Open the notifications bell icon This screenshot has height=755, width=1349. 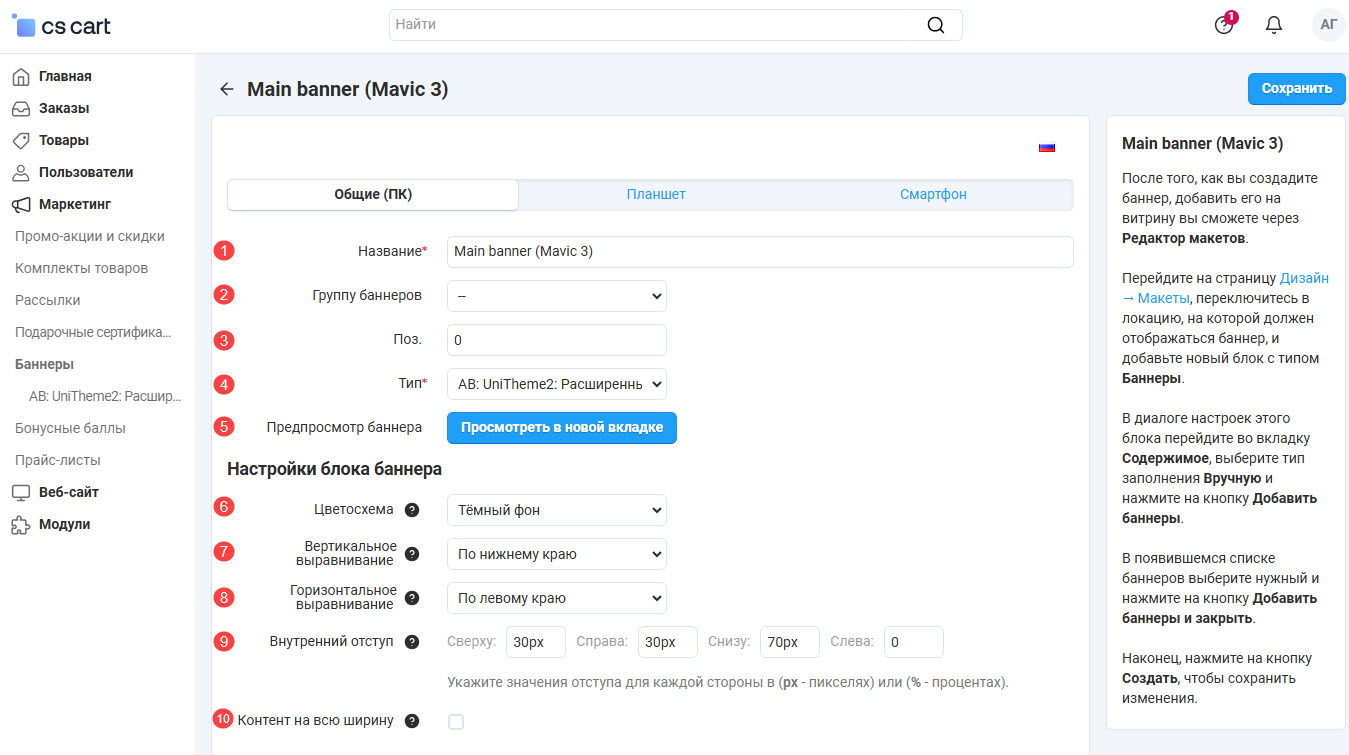pyautogui.click(x=1273, y=25)
